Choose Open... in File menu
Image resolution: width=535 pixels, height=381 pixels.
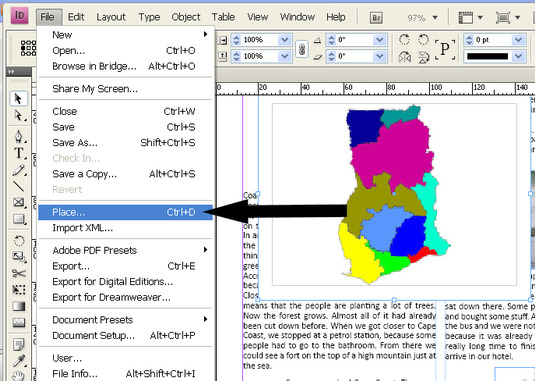point(126,50)
